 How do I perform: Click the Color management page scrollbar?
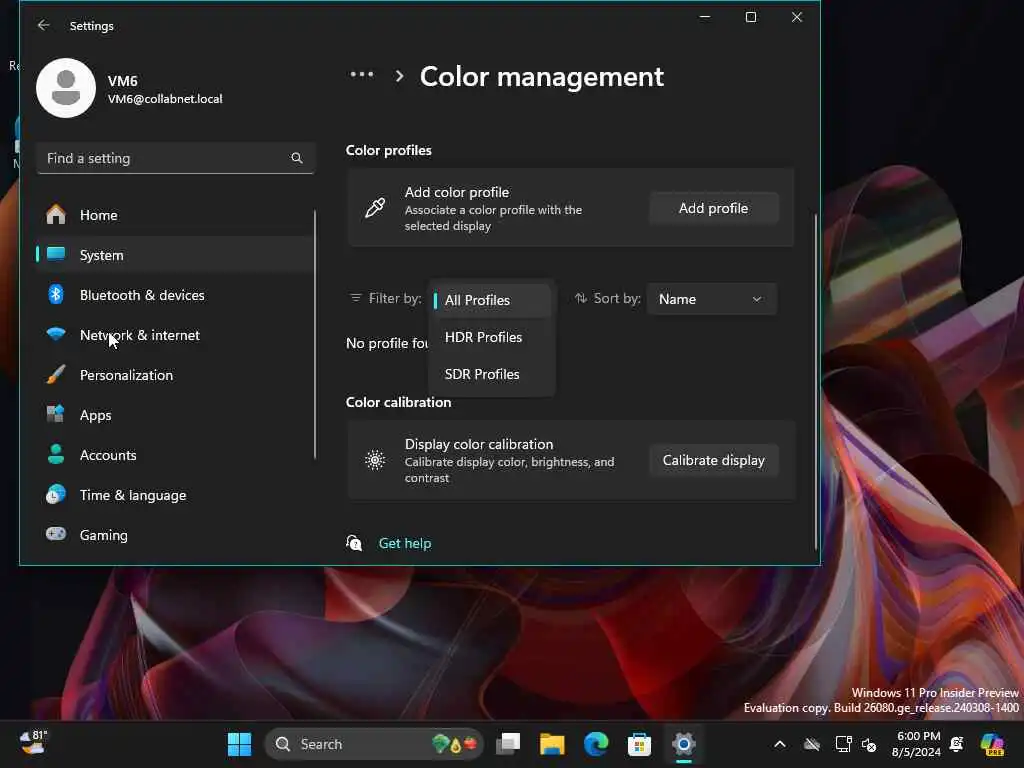pyautogui.click(x=816, y=381)
